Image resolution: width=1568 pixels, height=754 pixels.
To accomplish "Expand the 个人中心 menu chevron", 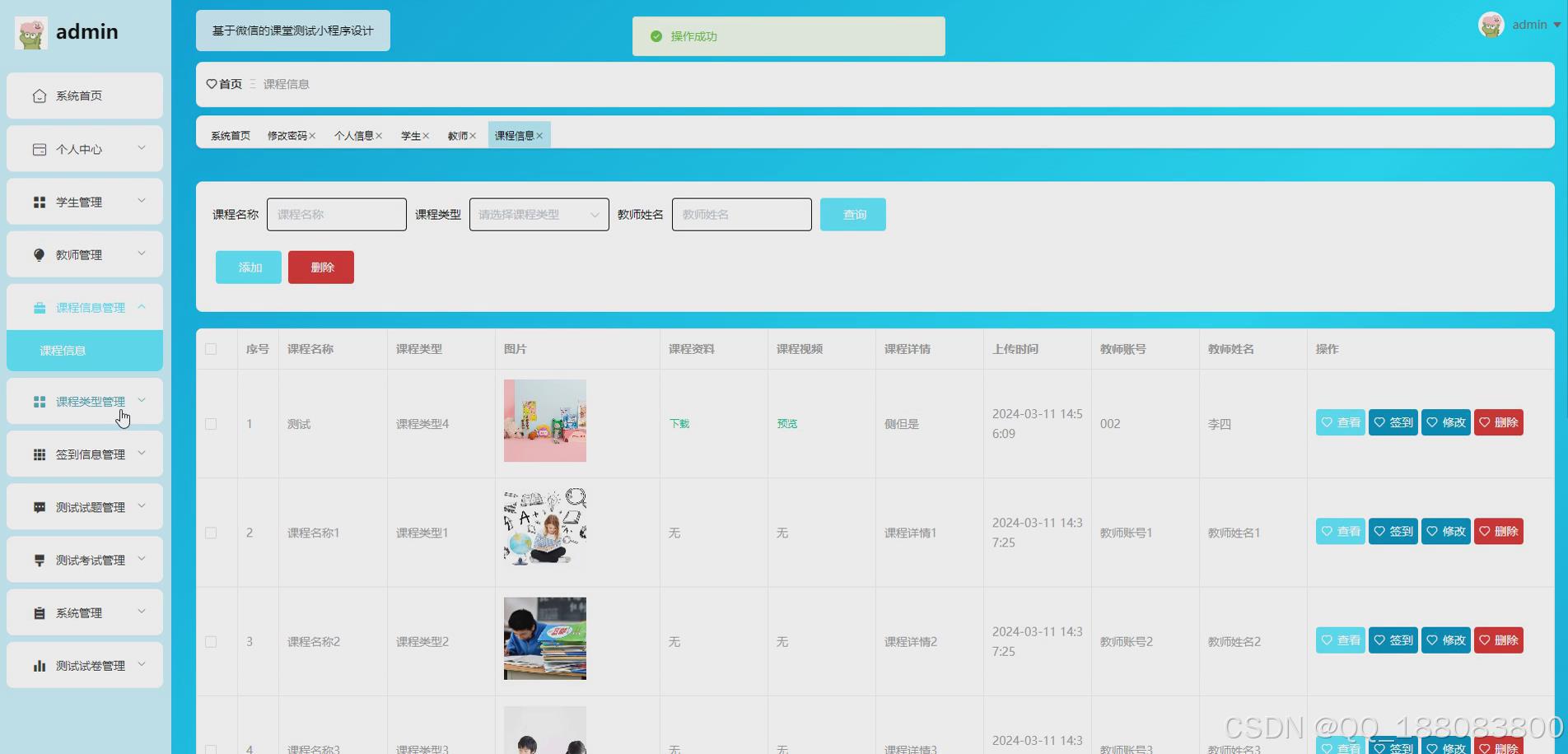I will (x=142, y=148).
